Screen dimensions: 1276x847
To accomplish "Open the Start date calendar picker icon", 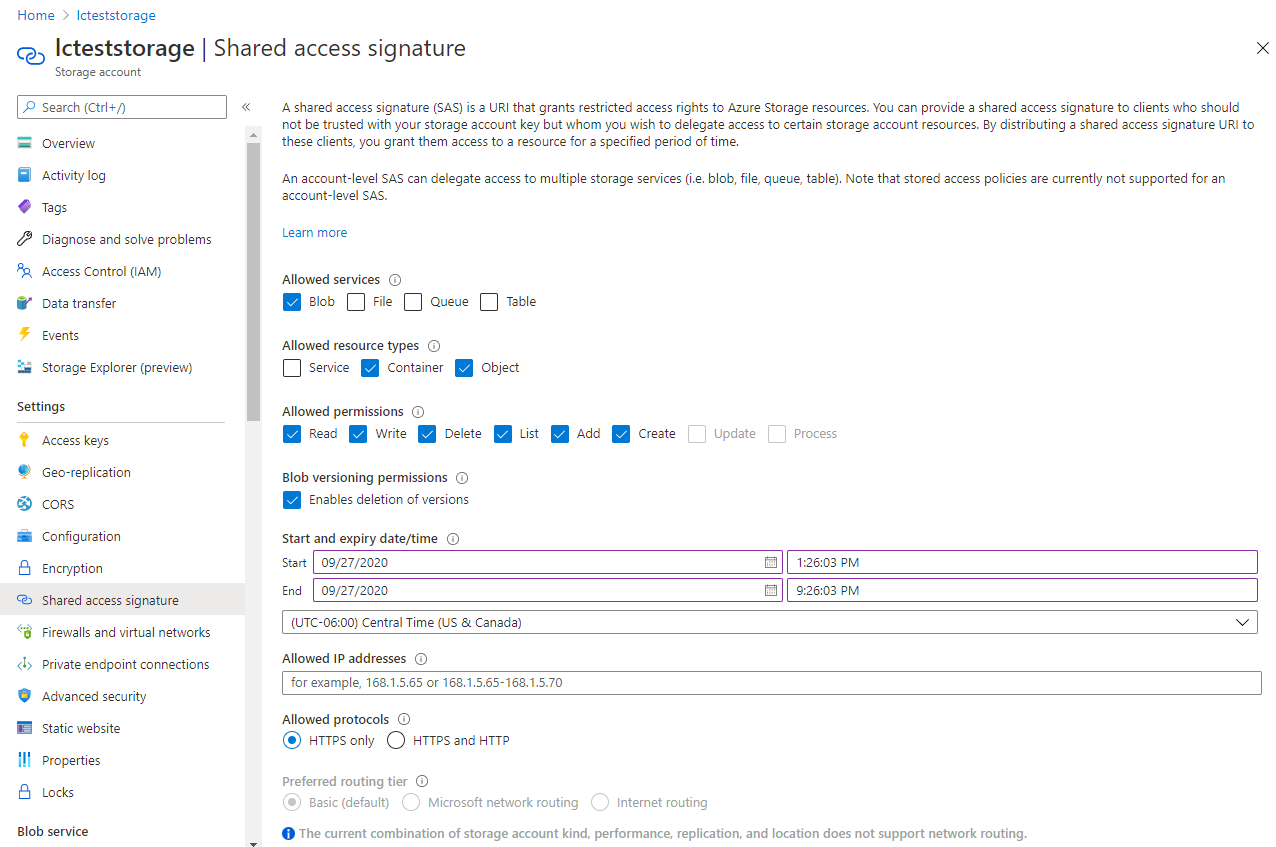I will point(771,562).
